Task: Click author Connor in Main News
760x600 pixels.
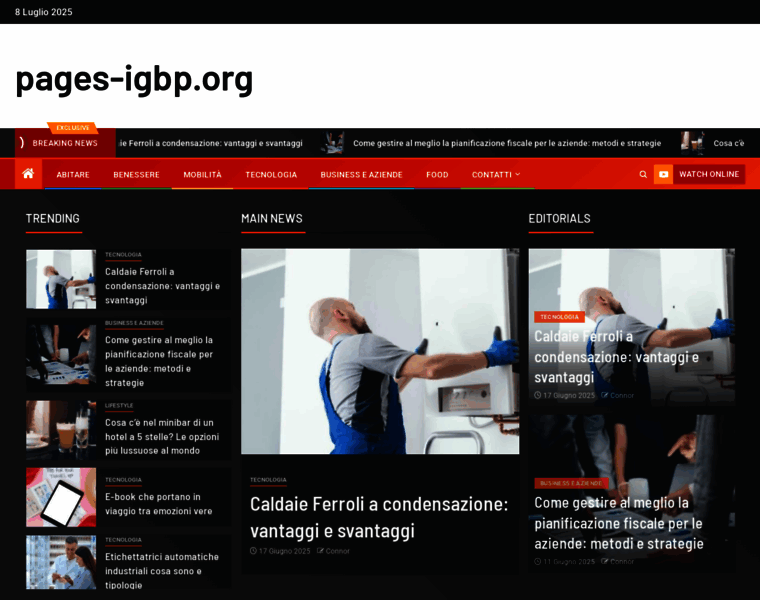Action: pos(337,551)
